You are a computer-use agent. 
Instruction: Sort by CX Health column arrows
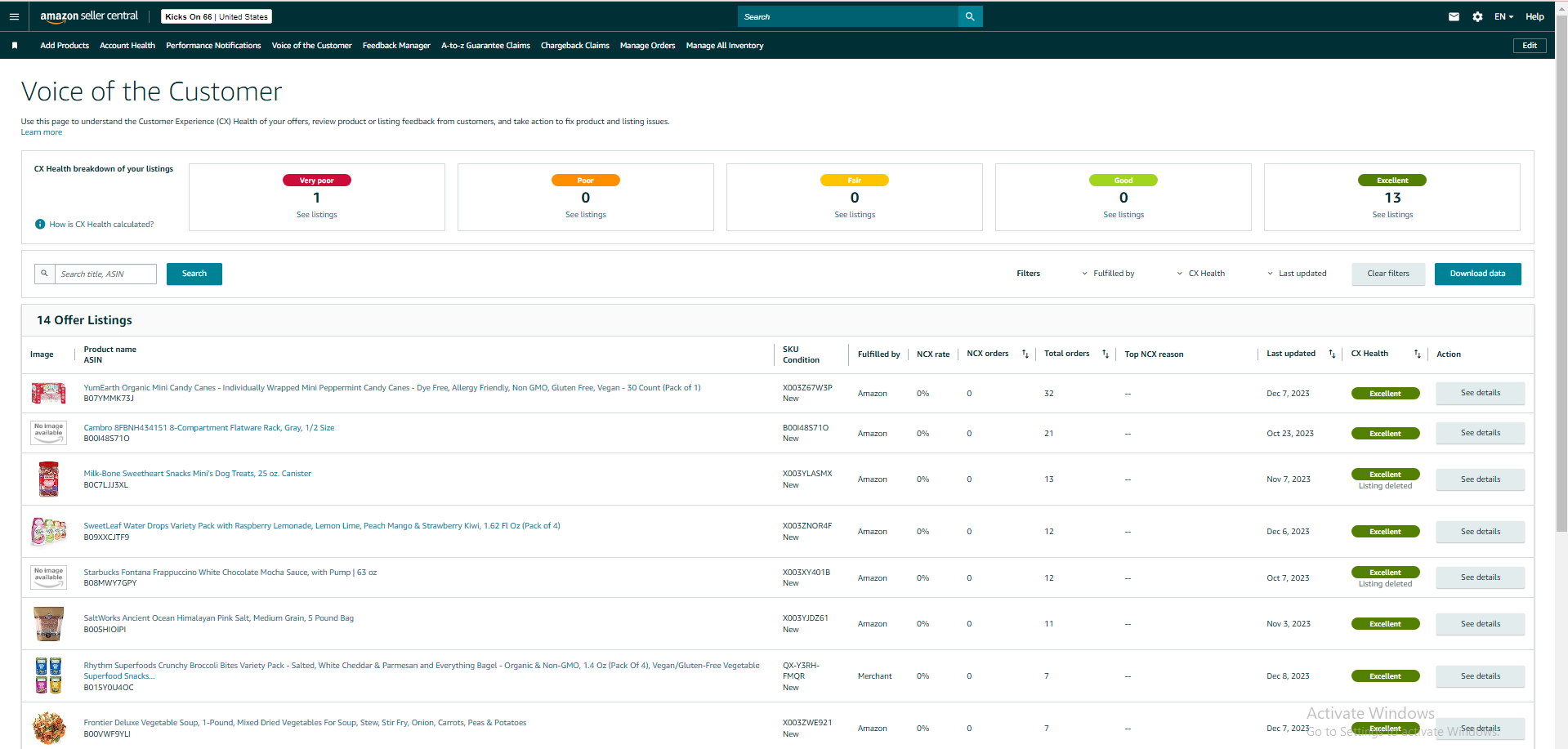(1418, 354)
